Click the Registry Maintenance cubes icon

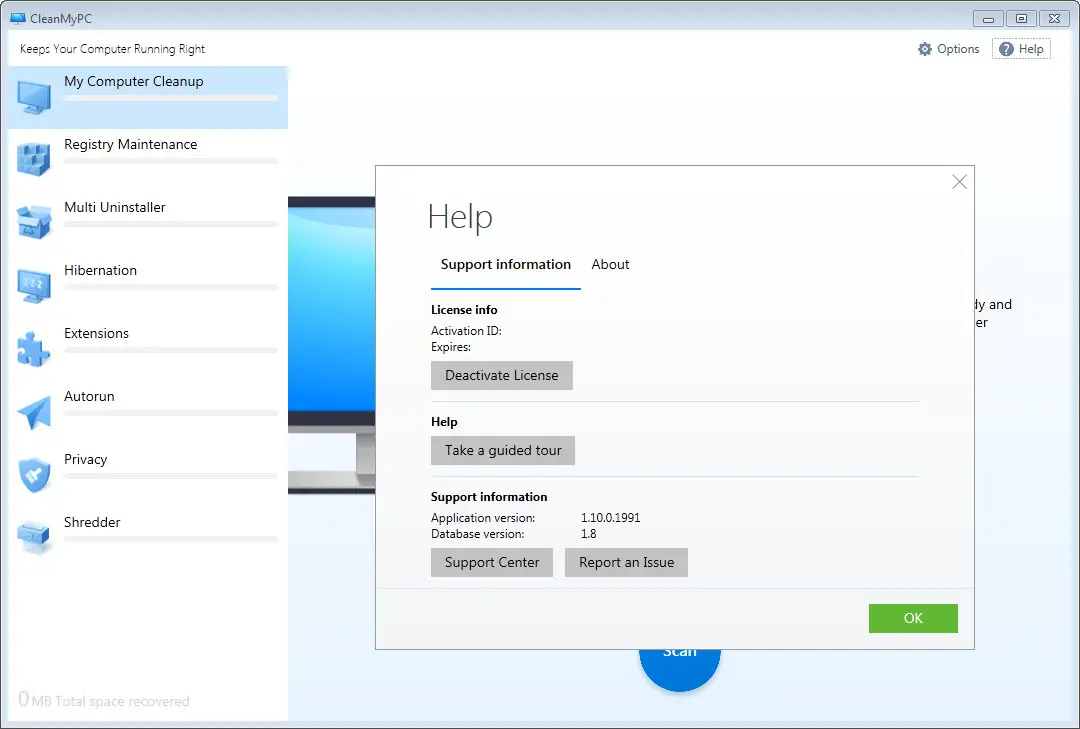point(34,159)
